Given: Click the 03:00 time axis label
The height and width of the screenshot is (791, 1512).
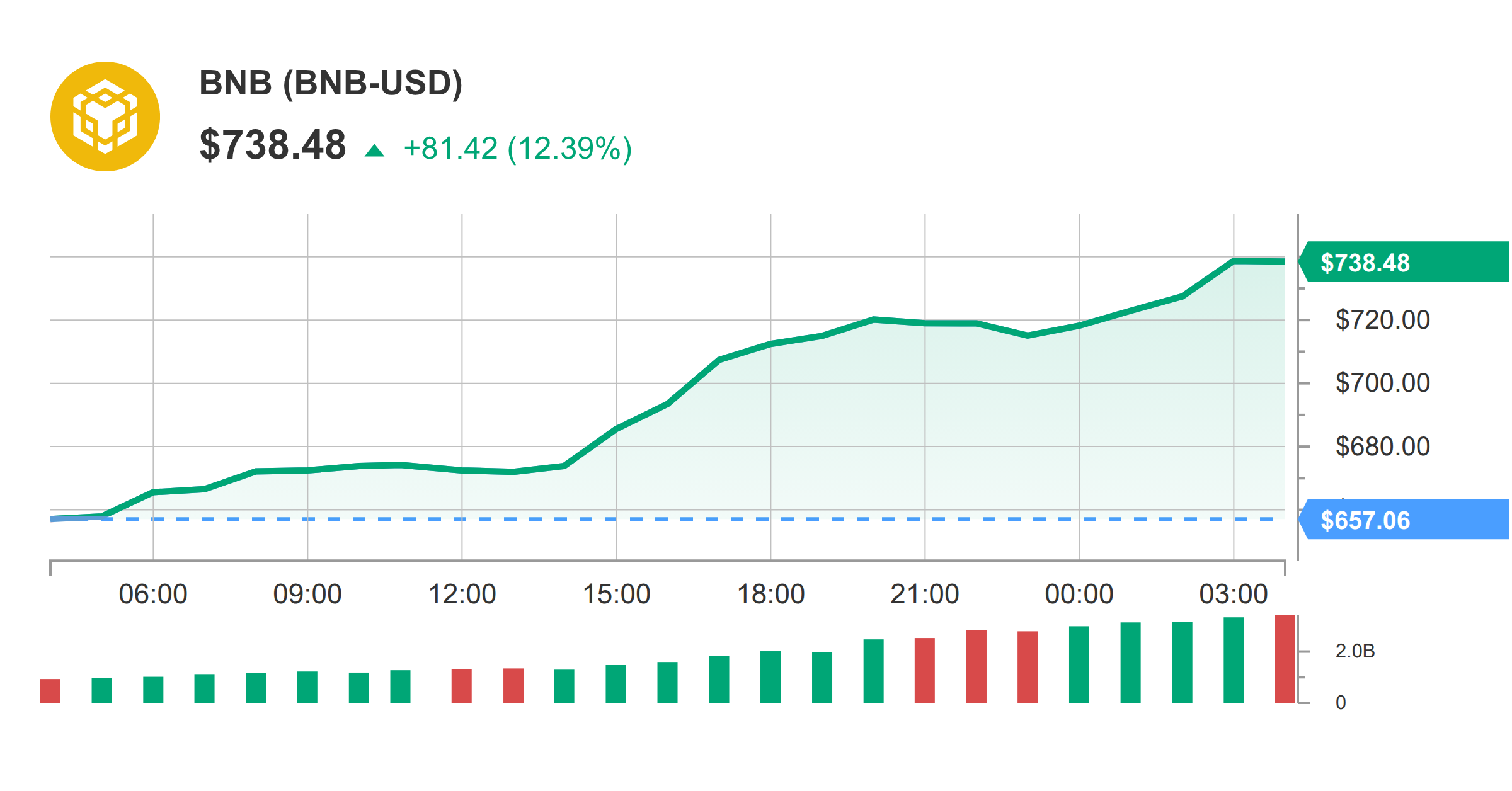Looking at the screenshot, I should coord(1234,594).
